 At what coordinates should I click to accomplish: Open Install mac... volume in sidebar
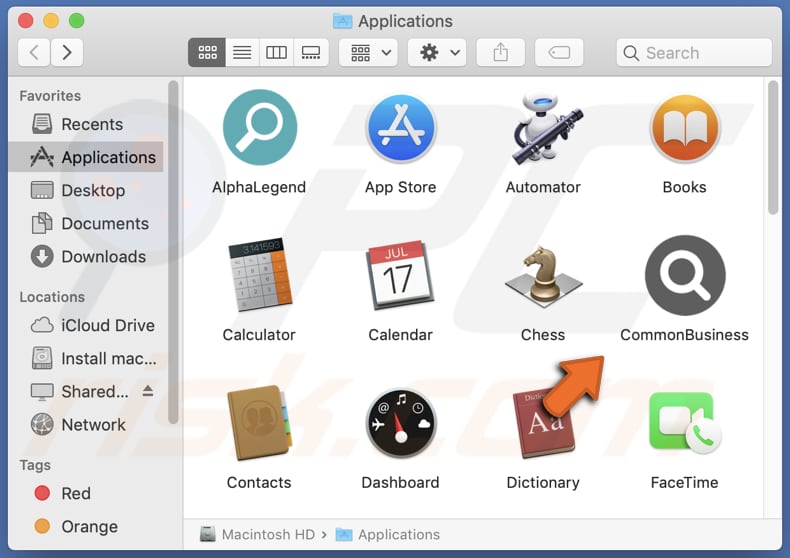[x=86, y=359]
